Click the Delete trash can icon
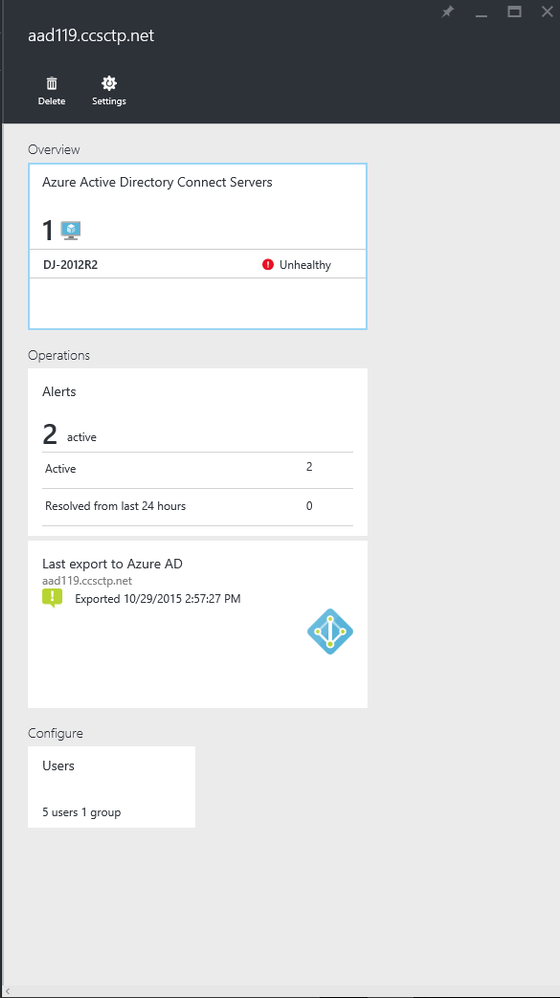Viewport: 560px width, 998px height. click(x=52, y=83)
